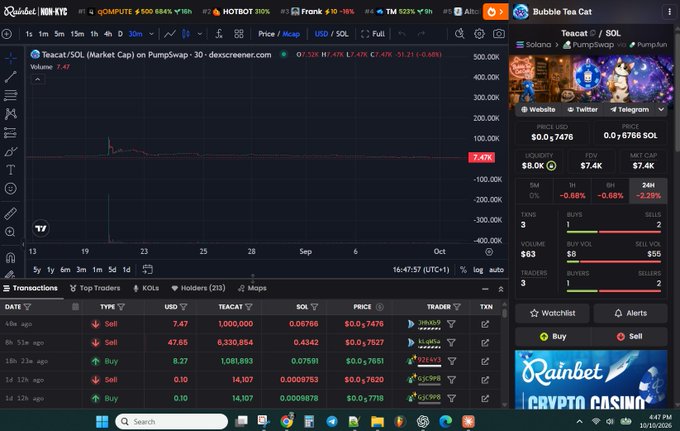Image resolution: width=680 pixels, height=431 pixels.
Task: Open the Maps tab
Action: click(x=252, y=288)
